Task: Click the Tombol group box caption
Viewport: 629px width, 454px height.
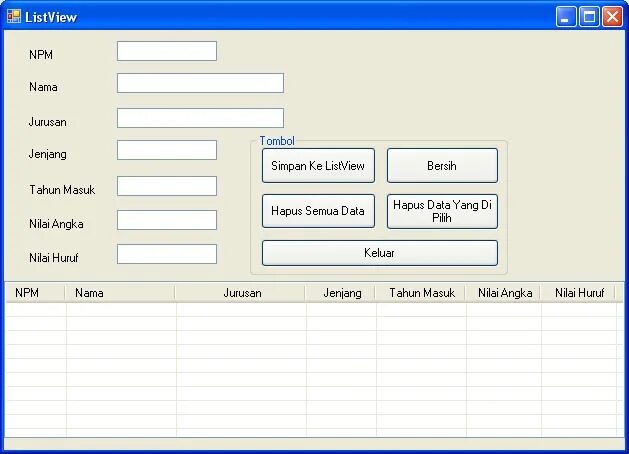Action: click(277, 141)
